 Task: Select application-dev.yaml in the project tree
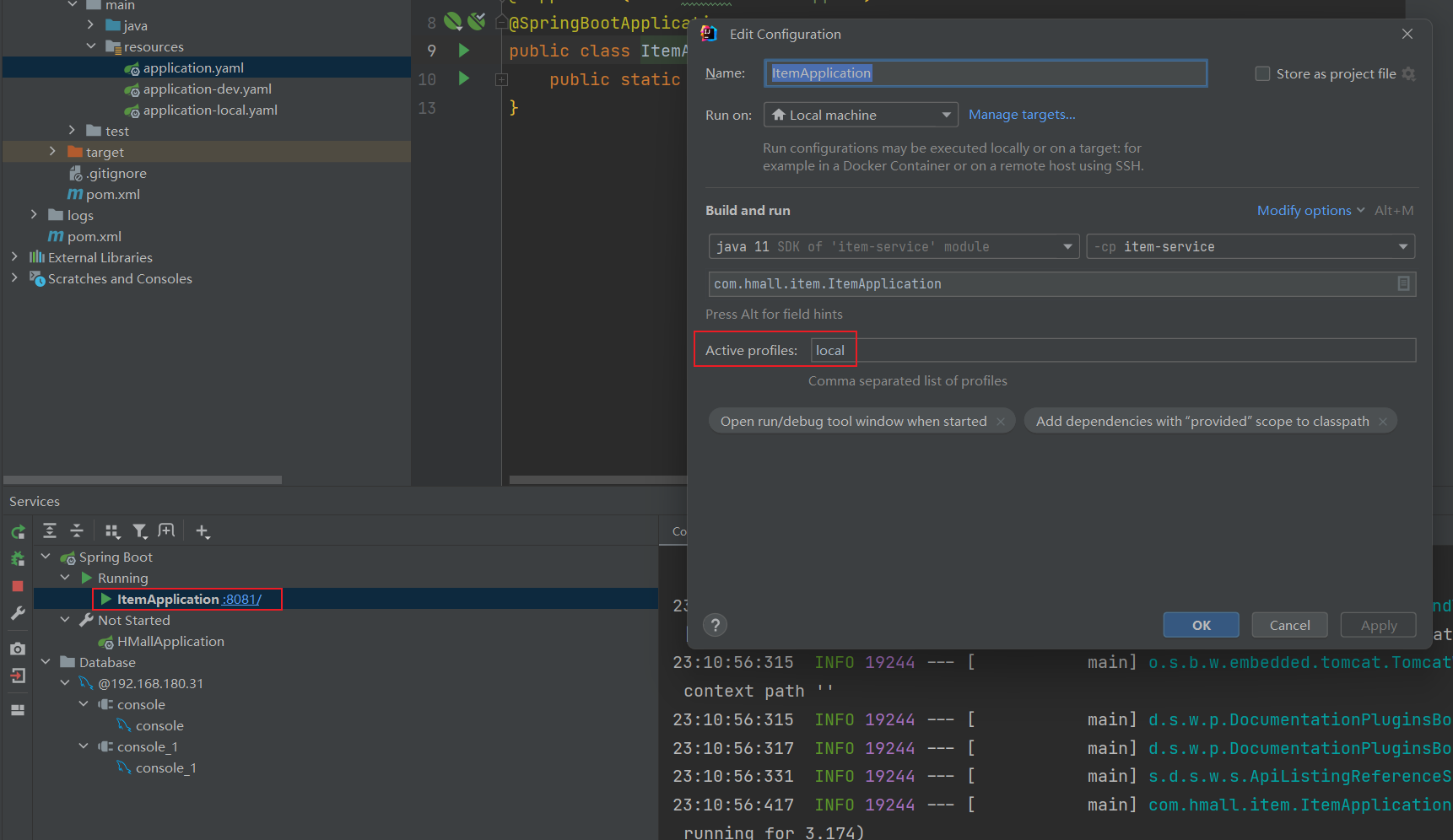[x=207, y=89]
